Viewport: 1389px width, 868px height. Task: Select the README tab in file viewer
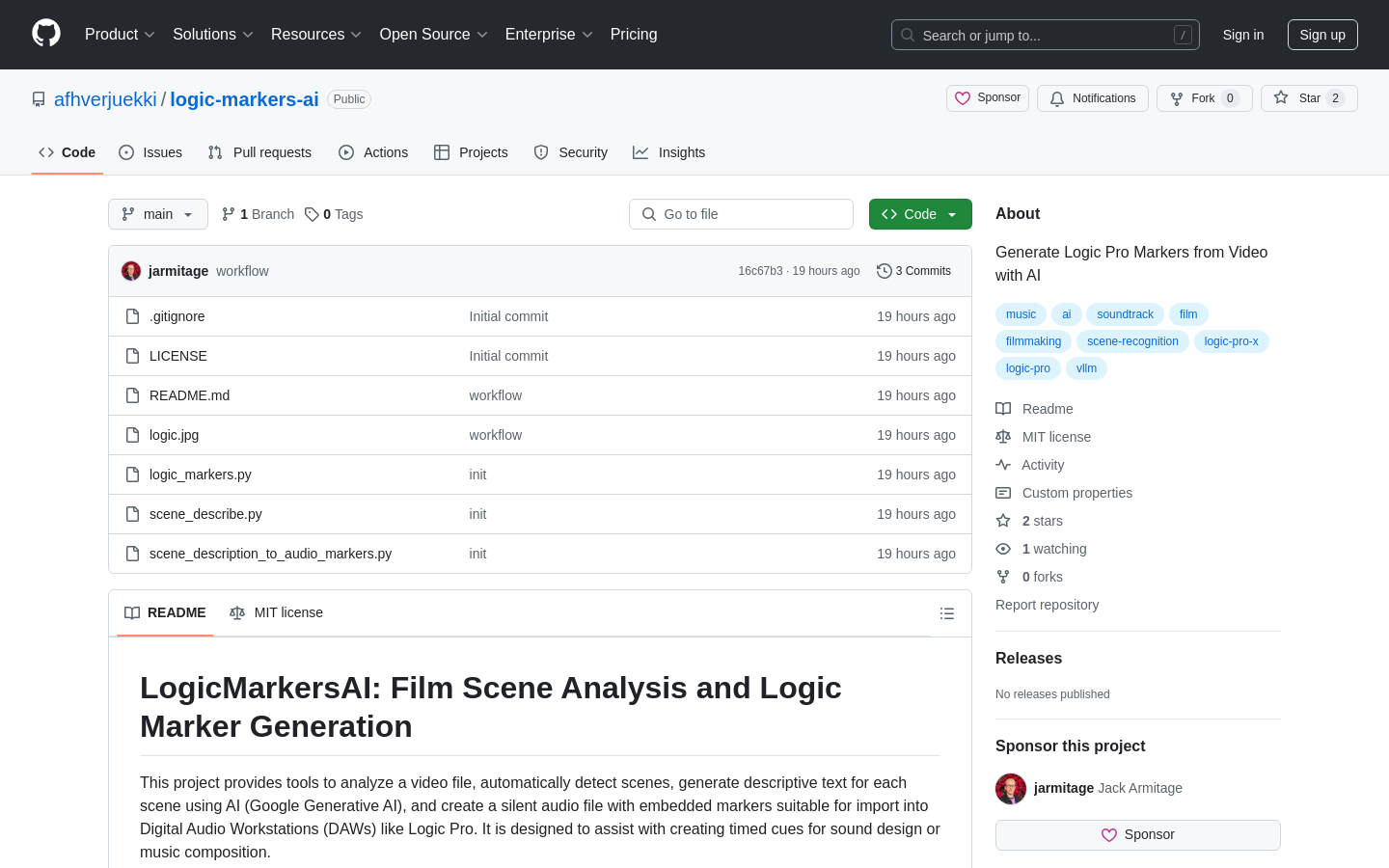coord(165,612)
